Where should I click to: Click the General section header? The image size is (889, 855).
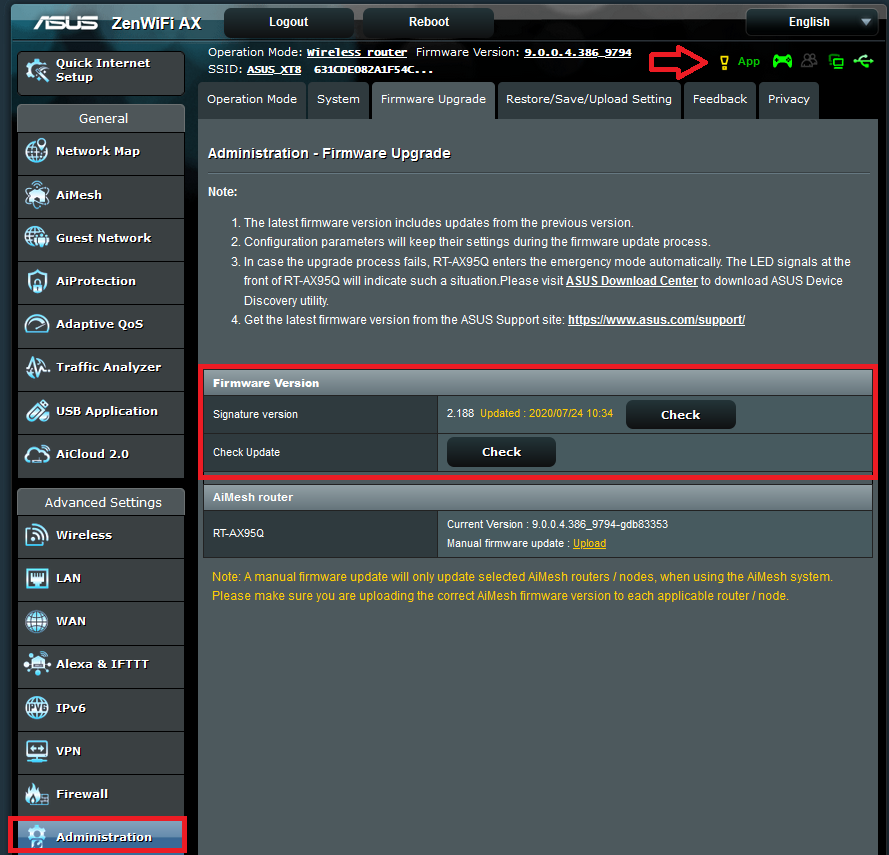point(101,118)
